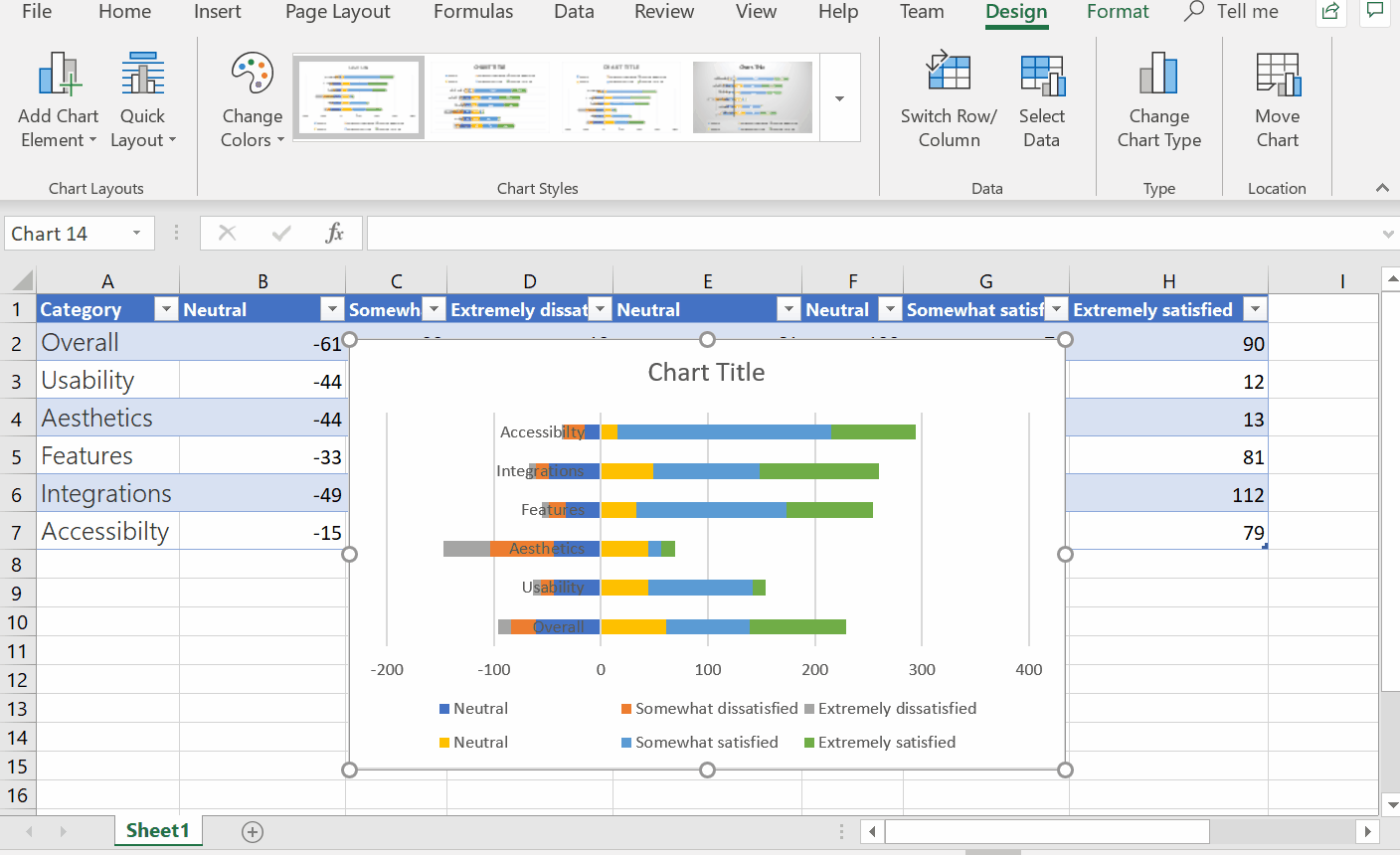The width and height of the screenshot is (1400, 855).
Task: Select the column I header
Action: pyautogui.click(x=1342, y=280)
